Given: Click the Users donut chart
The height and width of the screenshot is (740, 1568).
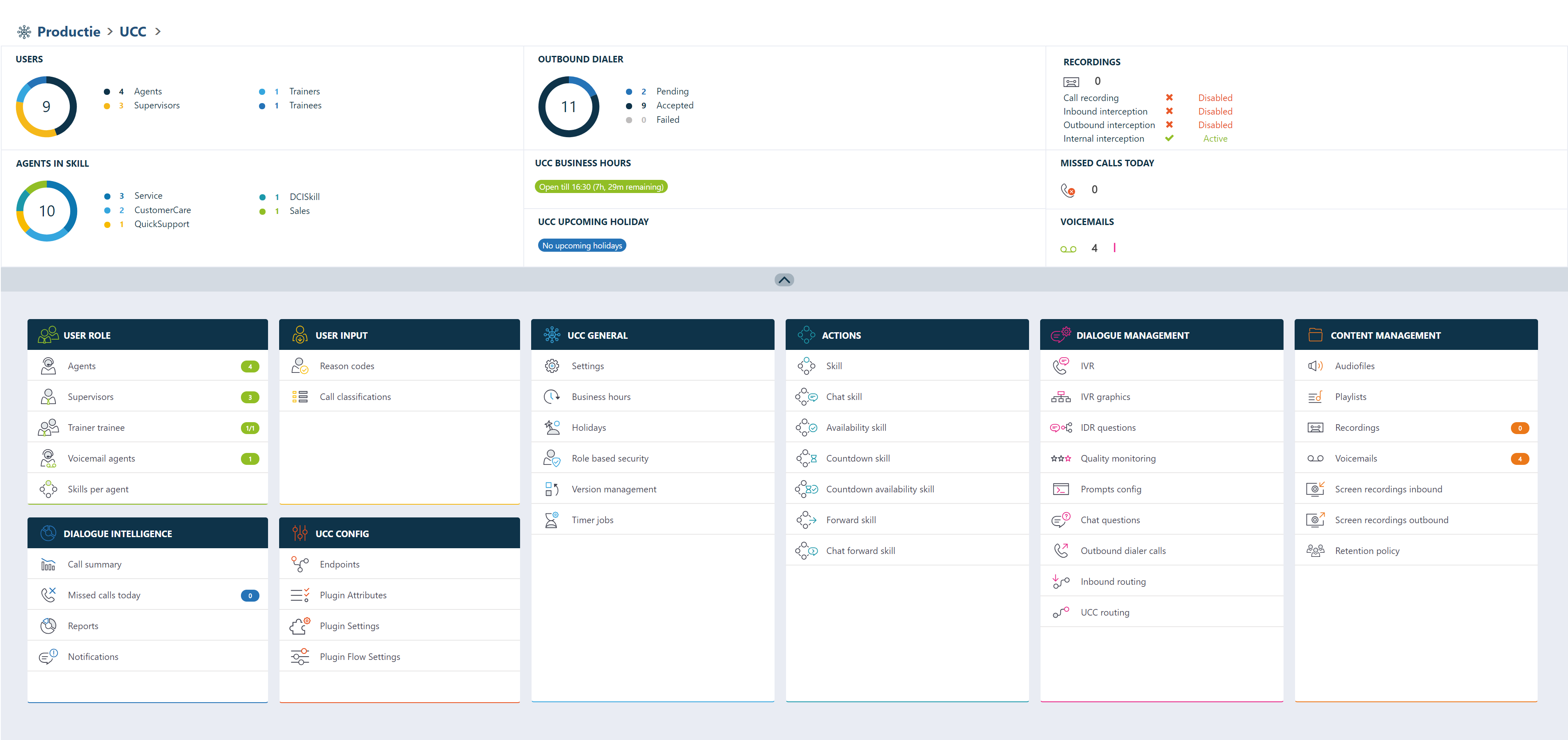Looking at the screenshot, I should 46,107.
